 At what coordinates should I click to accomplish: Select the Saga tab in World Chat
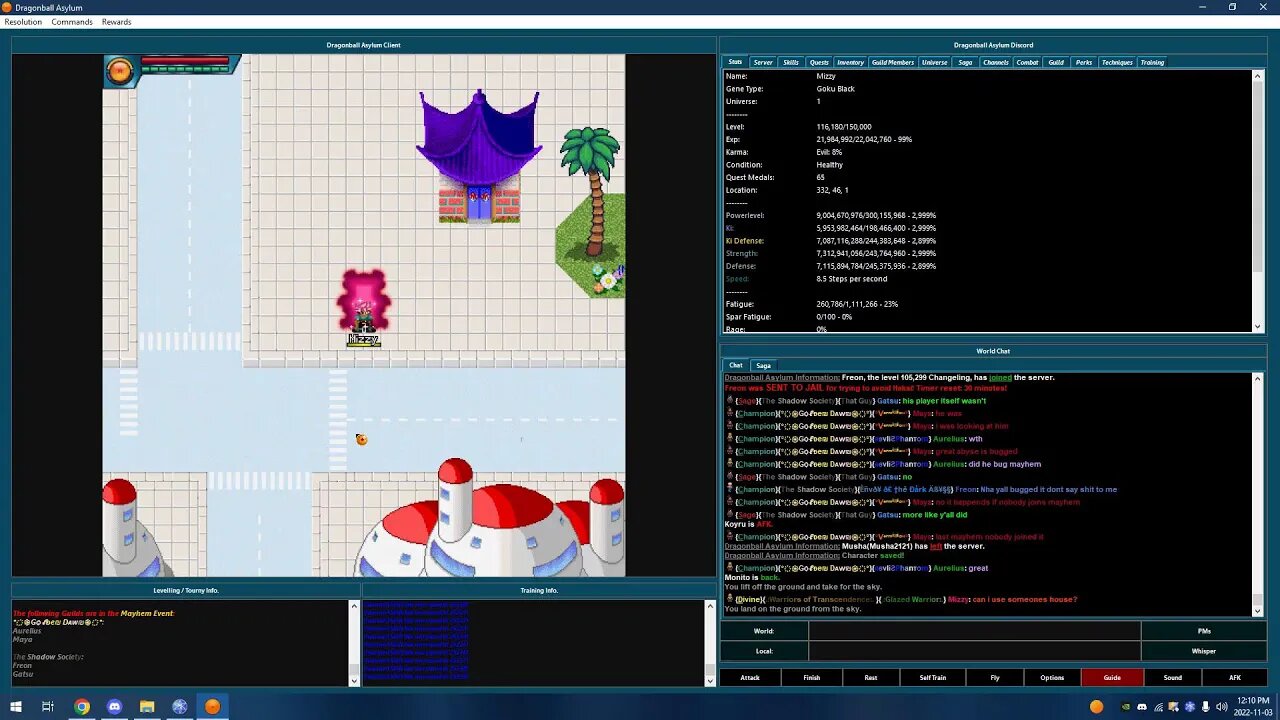point(763,365)
